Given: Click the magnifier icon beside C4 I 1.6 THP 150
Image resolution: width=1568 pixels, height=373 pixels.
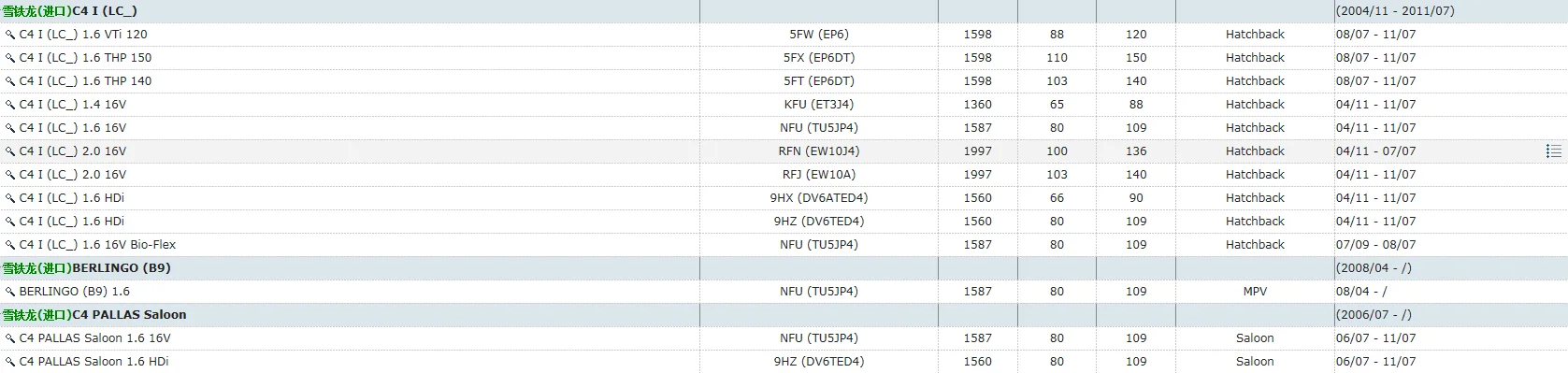Looking at the screenshot, I should 10,58.
